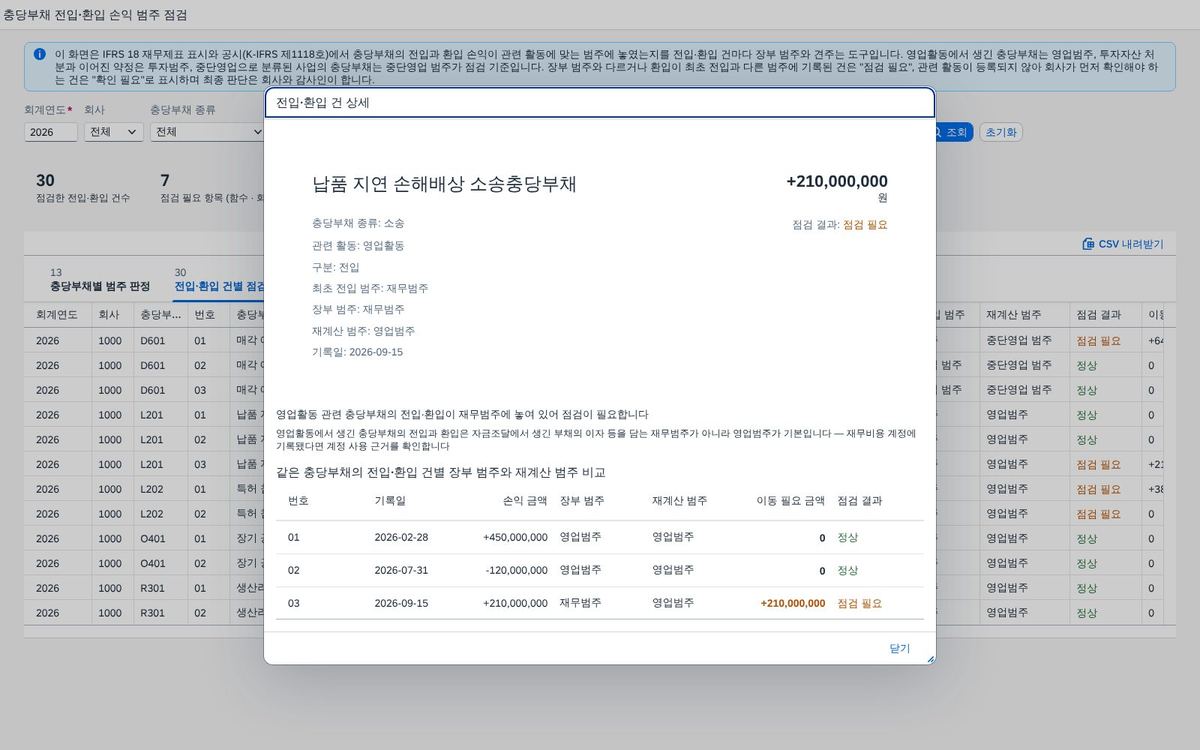Click the 회계연도 column header in background table
1200x750 pixels.
[58, 314]
